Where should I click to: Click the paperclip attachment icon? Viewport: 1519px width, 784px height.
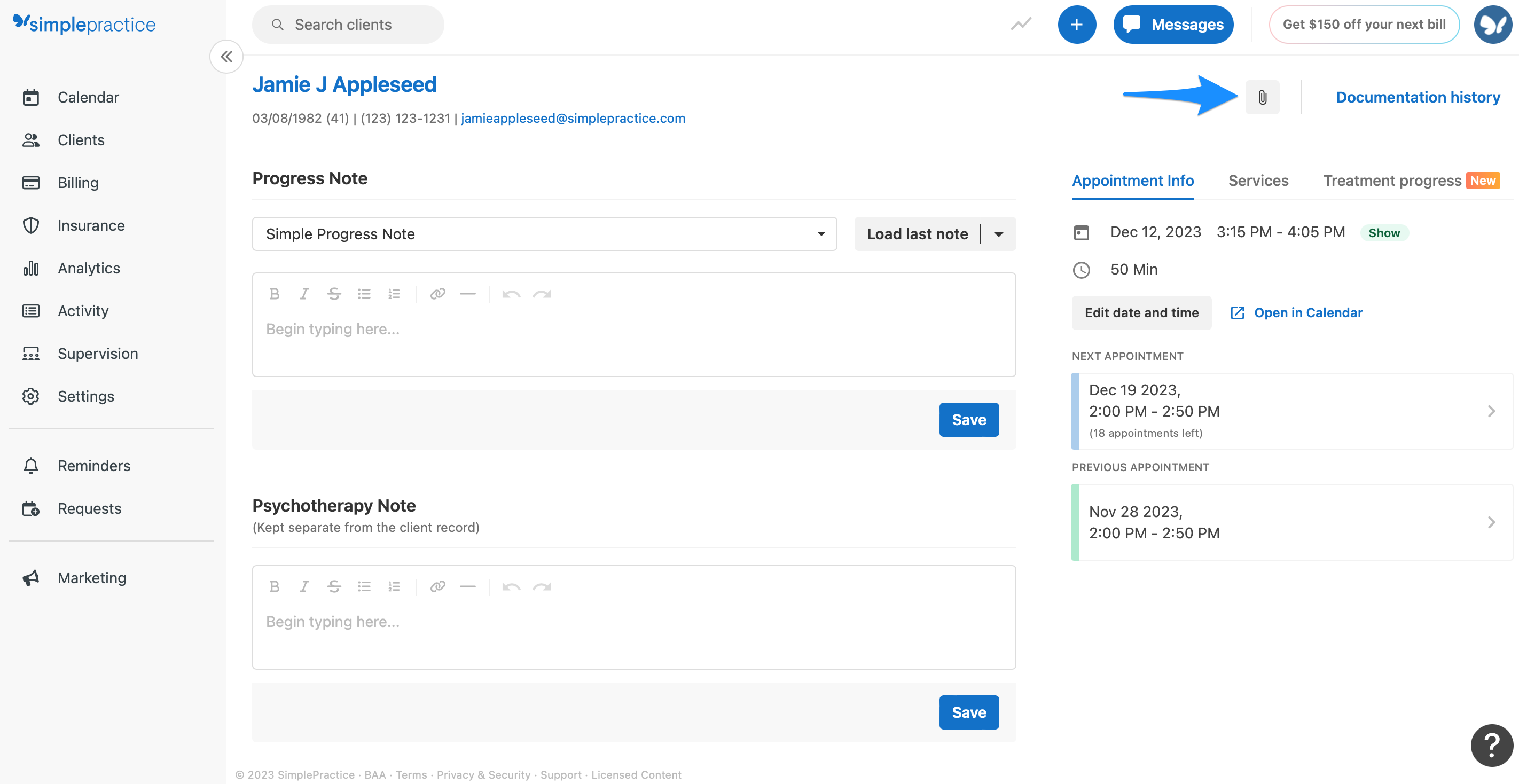pos(1263,97)
